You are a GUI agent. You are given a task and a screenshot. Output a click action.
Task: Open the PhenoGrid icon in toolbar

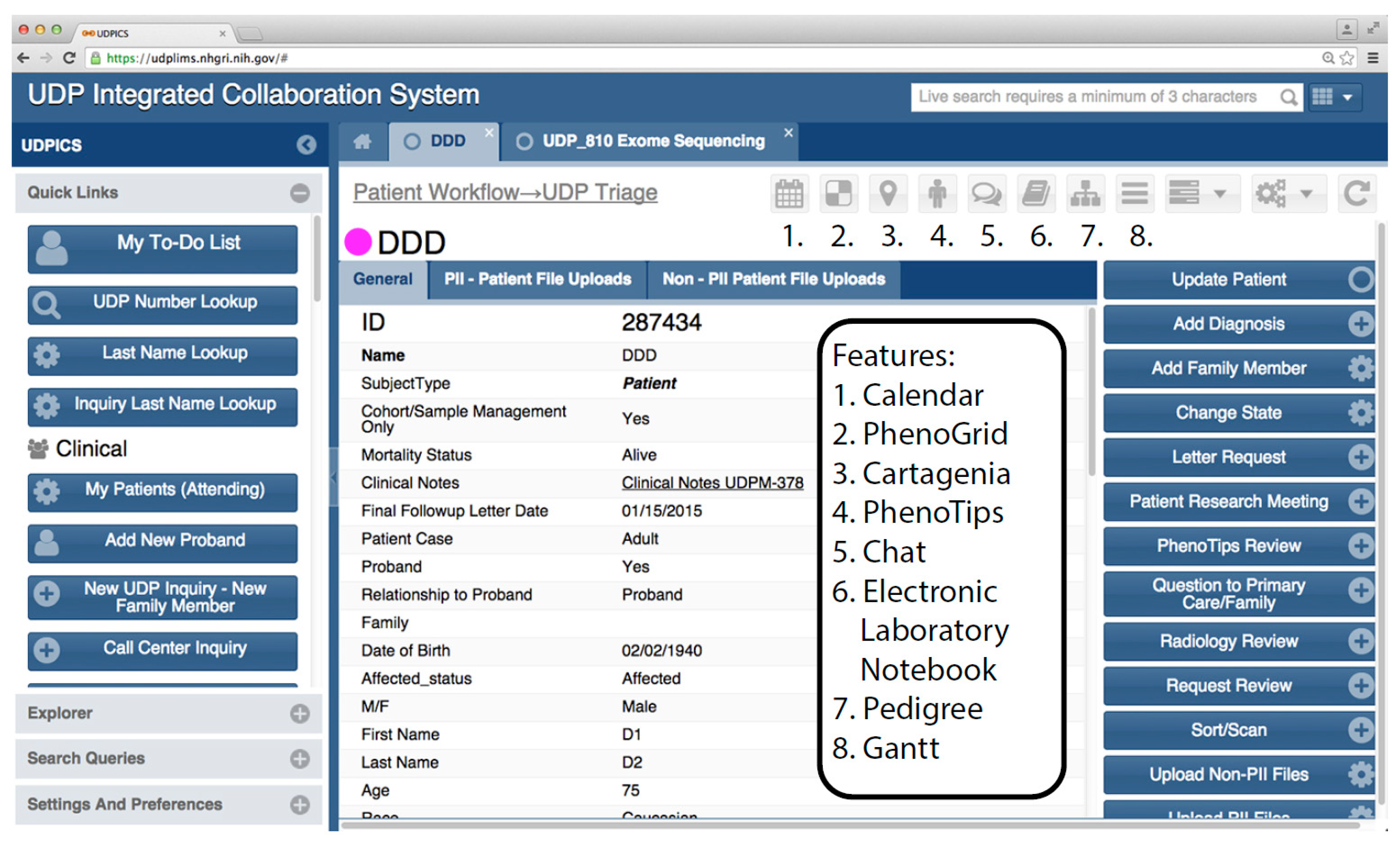[838, 194]
